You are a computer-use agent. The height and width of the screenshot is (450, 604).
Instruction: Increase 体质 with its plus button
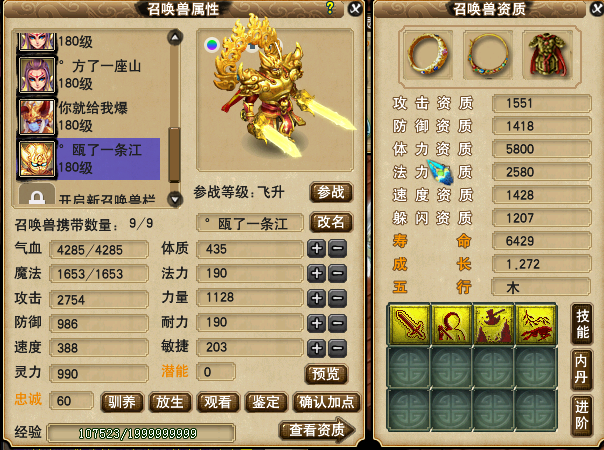[316, 249]
